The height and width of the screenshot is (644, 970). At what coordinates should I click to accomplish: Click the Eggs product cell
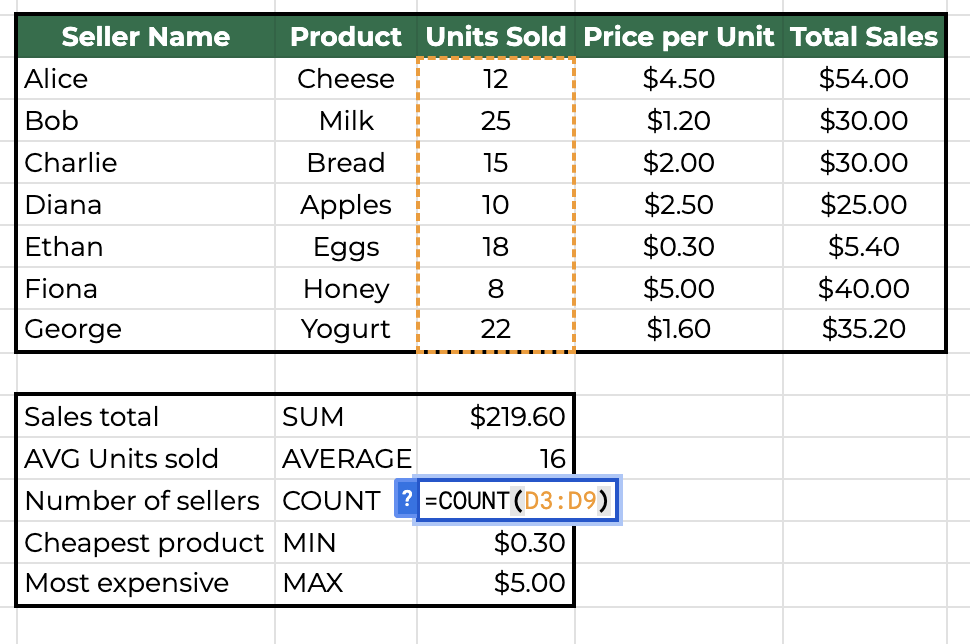tap(346, 247)
